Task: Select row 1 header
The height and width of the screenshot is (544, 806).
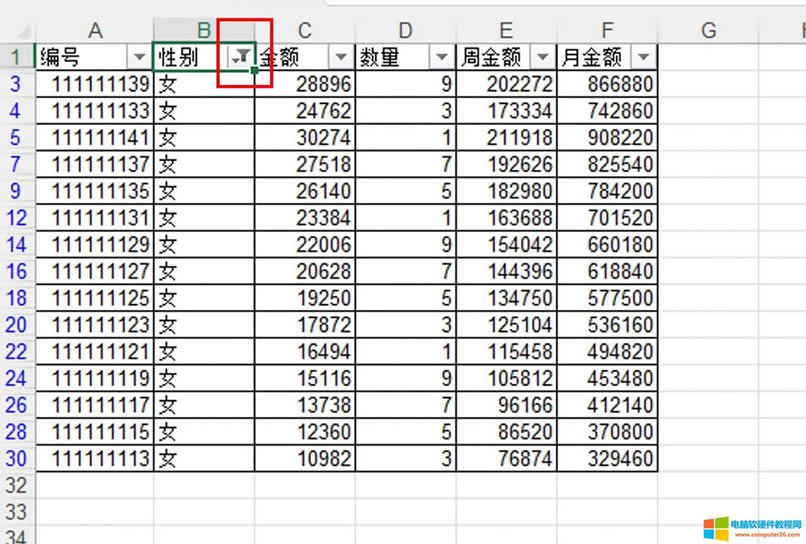Action: click(16, 57)
